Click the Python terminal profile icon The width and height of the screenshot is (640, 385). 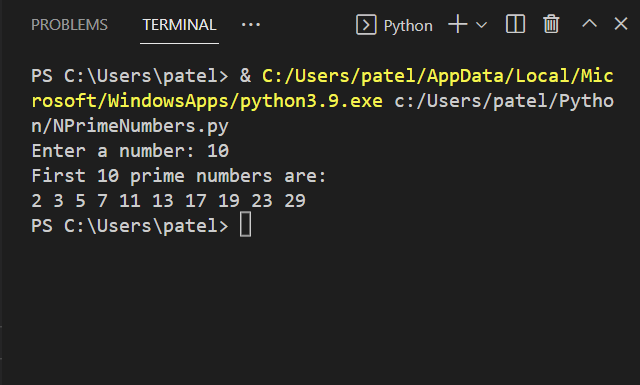point(366,25)
